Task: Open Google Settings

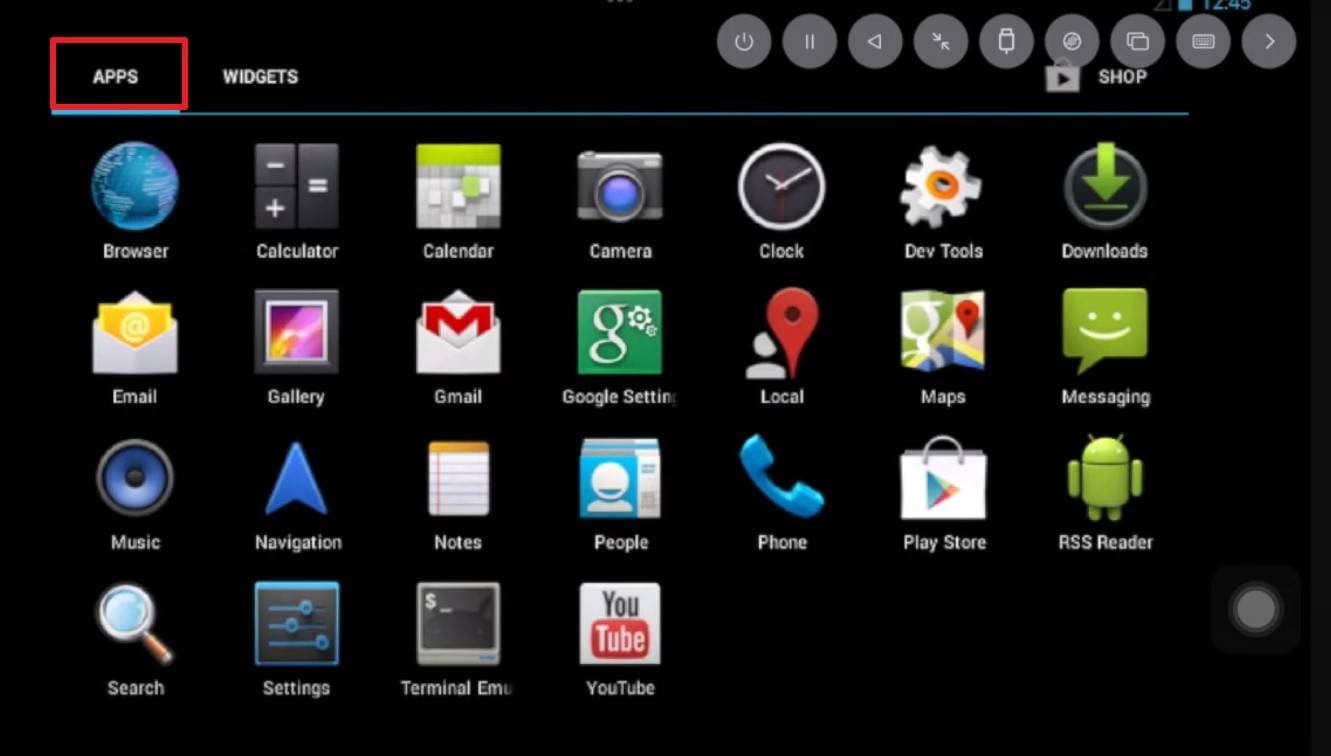Action: (620, 333)
